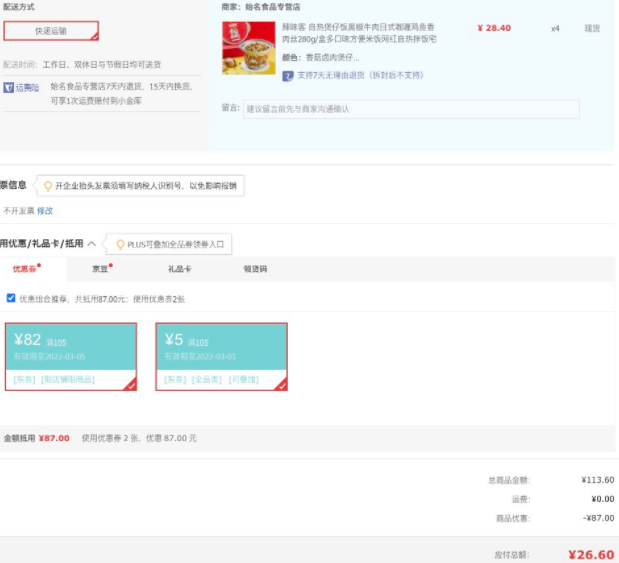Collapse the 优惠/礼品卡/抵用 section chevron
Viewport: 619px width, 563px height.
[92, 243]
